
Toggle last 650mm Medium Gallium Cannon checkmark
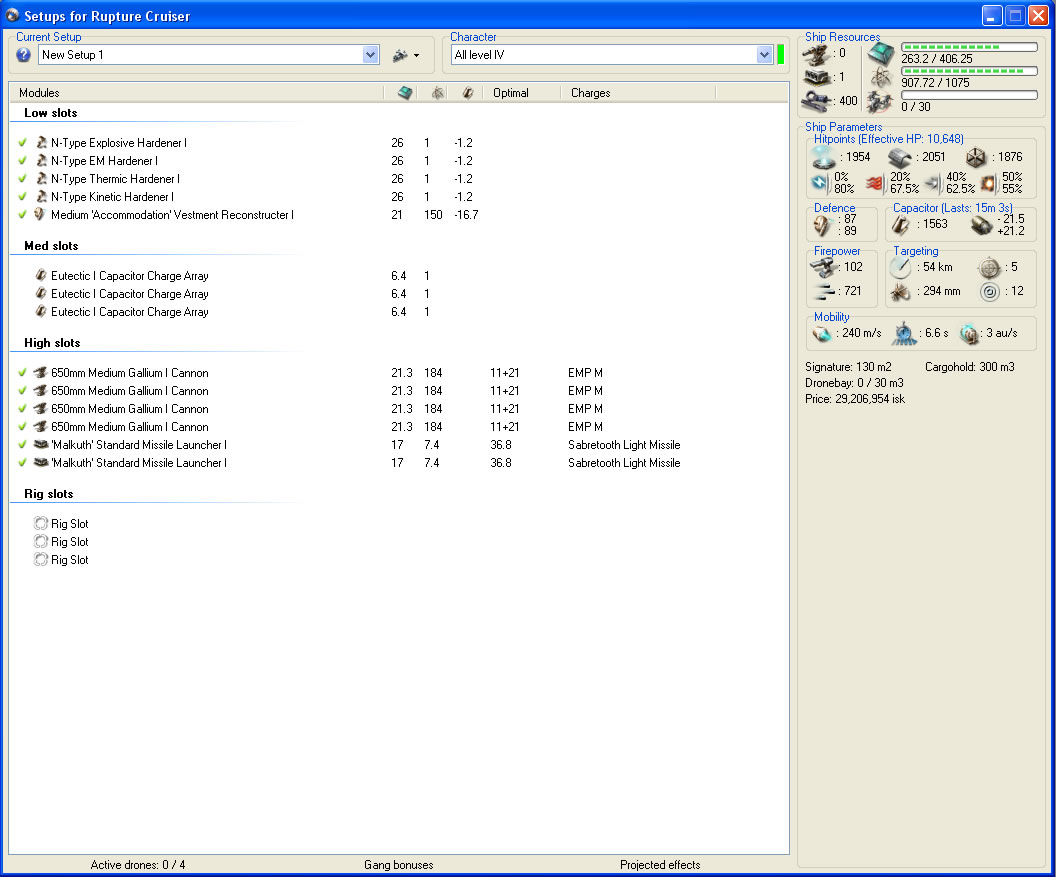click(22, 427)
